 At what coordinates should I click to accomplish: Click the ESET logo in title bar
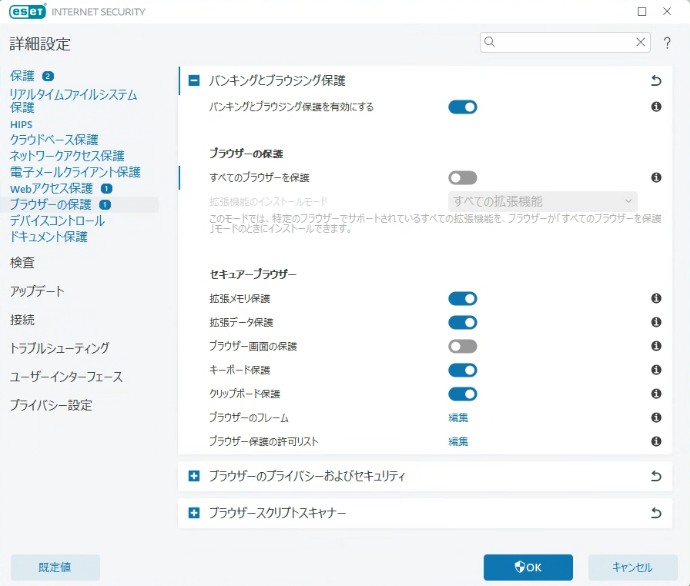click(x=27, y=11)
